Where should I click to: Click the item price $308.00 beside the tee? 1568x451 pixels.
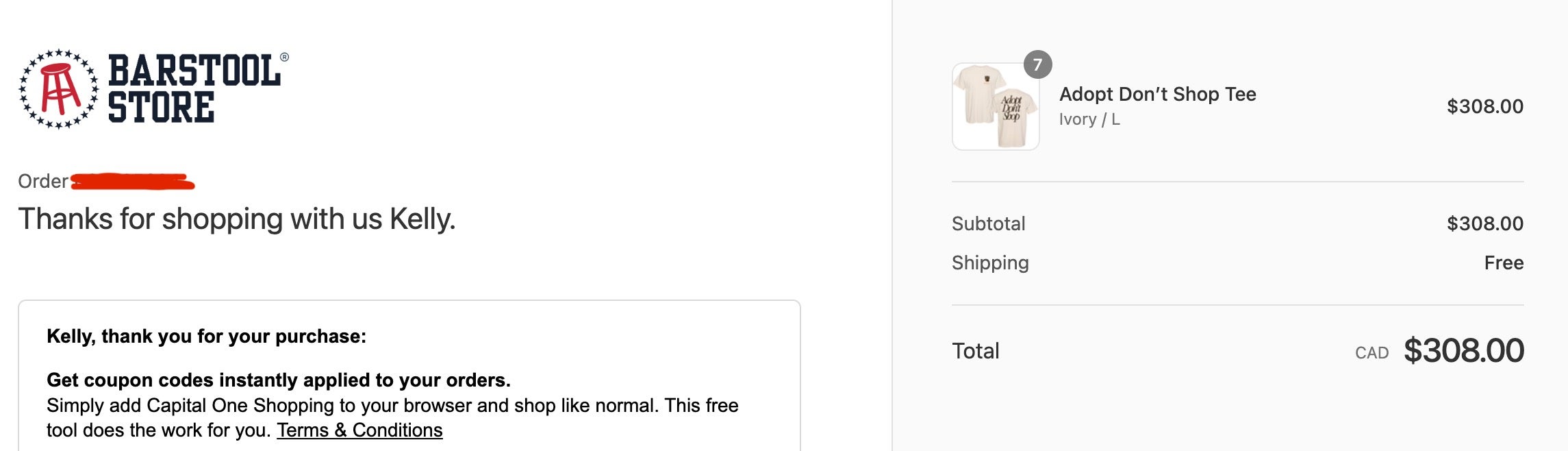(1484, 106)
